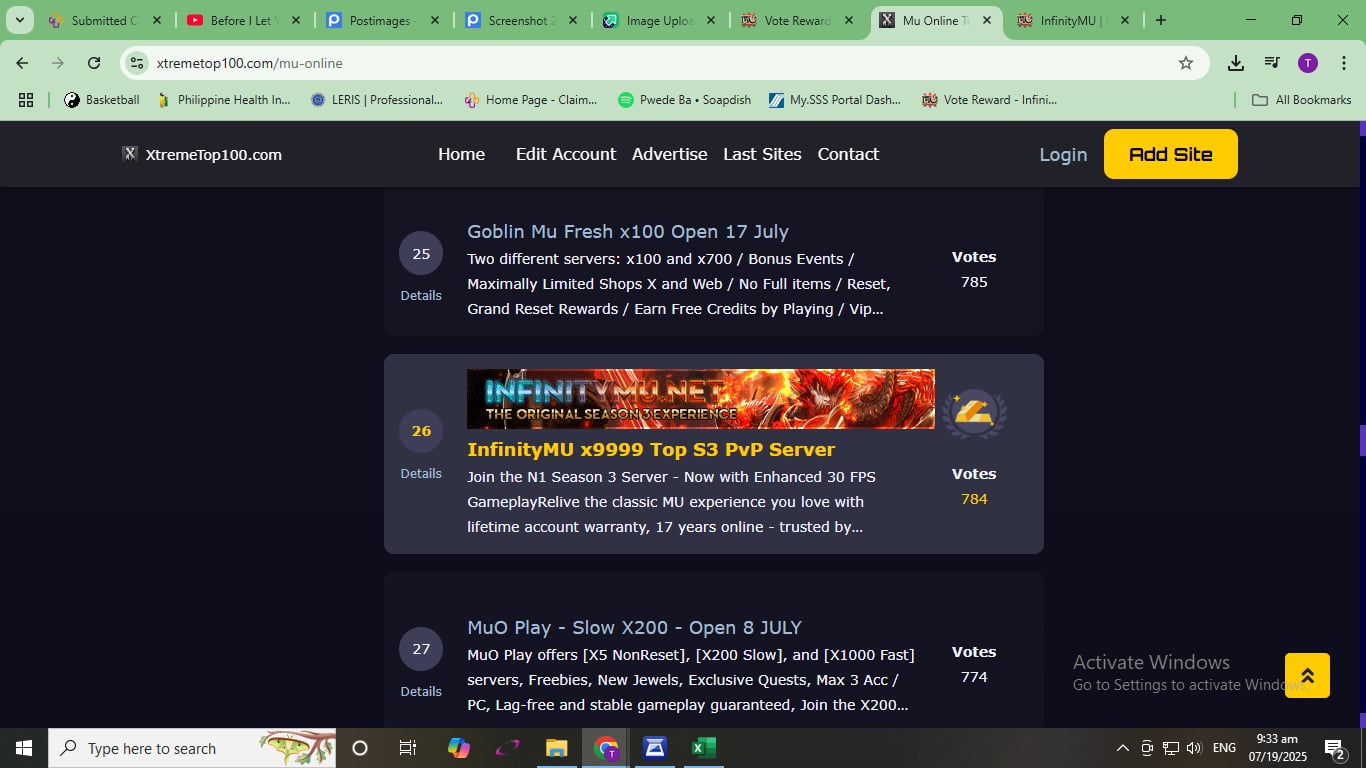Viewport: 1366px width, 768px height.
Task: Open the Pwede Ba • Soapdish bookmark
Action: point(685,99)
